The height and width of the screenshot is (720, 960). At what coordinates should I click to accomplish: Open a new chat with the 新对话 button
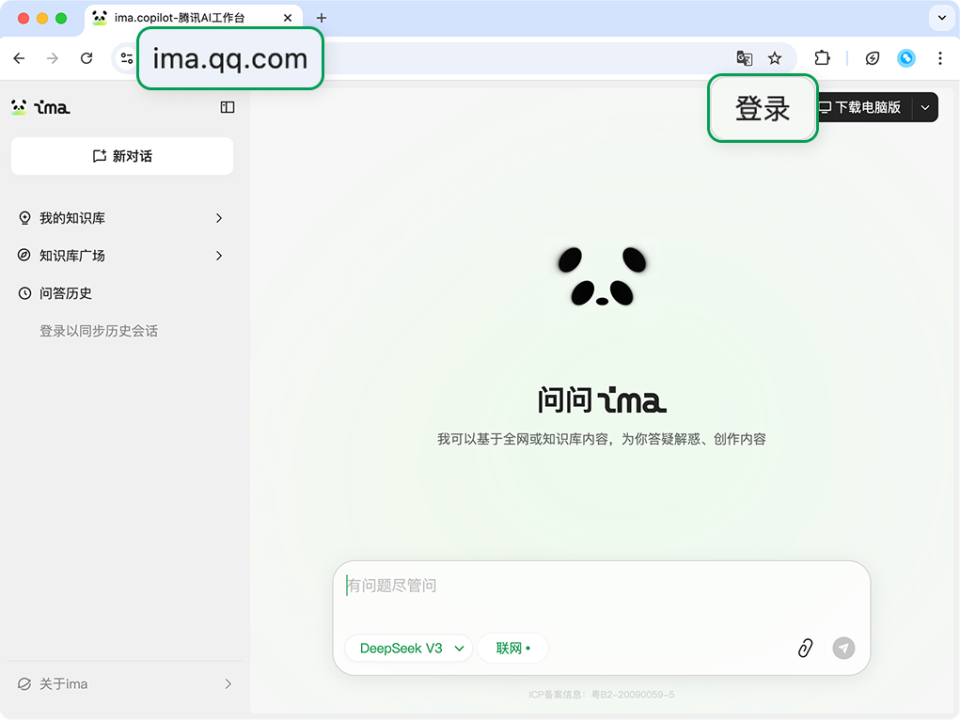click(x=120, y=155)
